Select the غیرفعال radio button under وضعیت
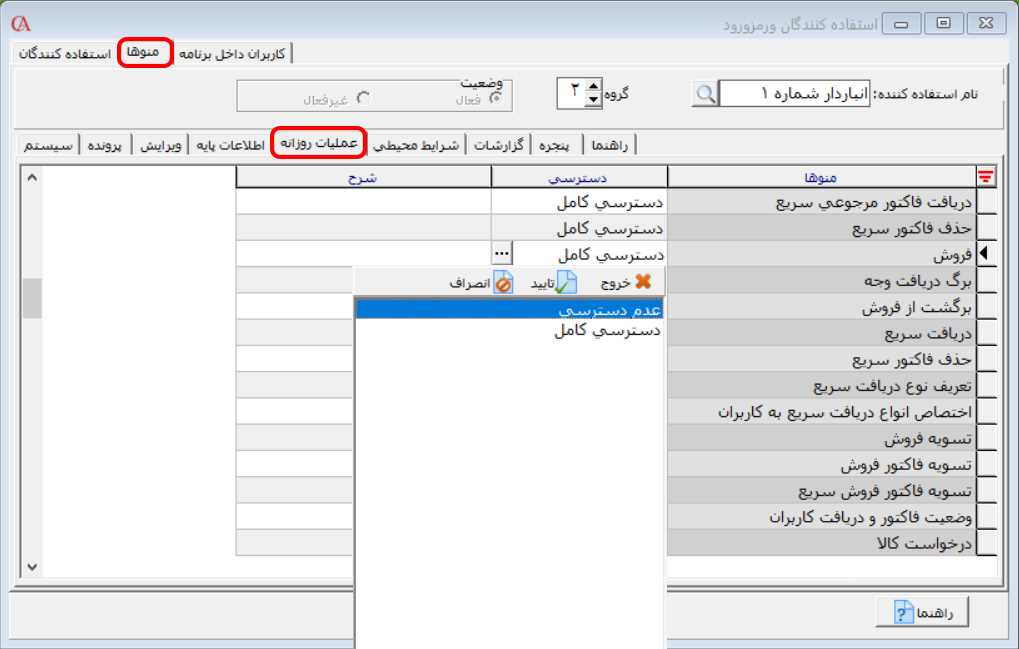Viewport: 1019px width, 649px height. pyautogui.click(x=363, y=96)
